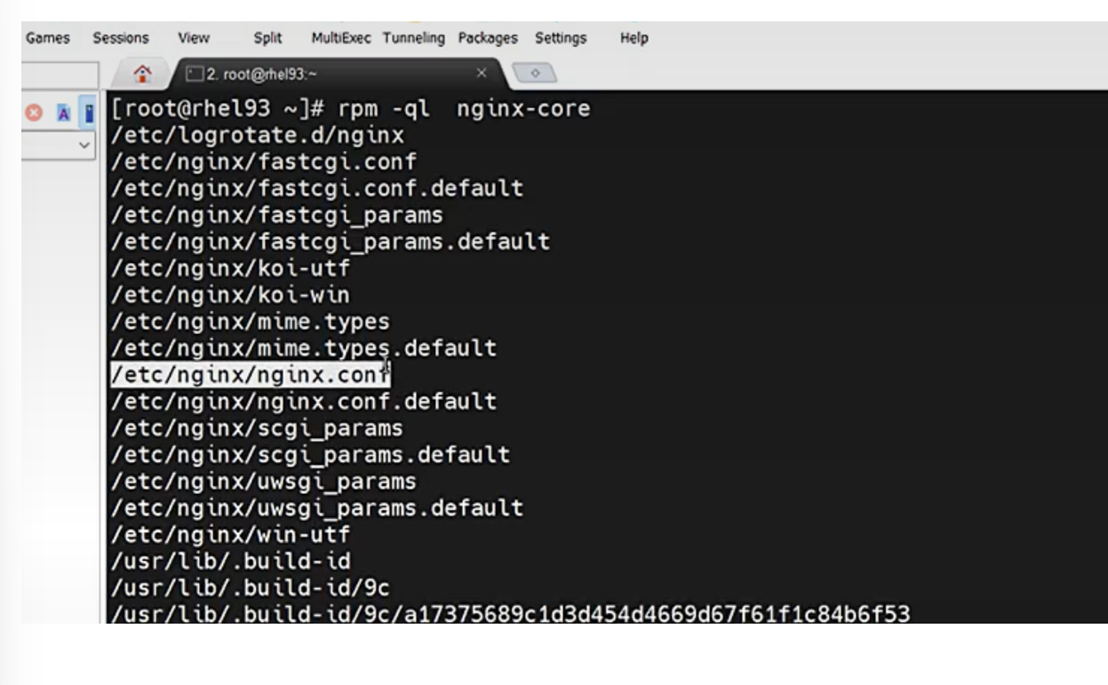The image size is (1108, 685).
Task: Open the Split menu
Action: coord(268,38)
